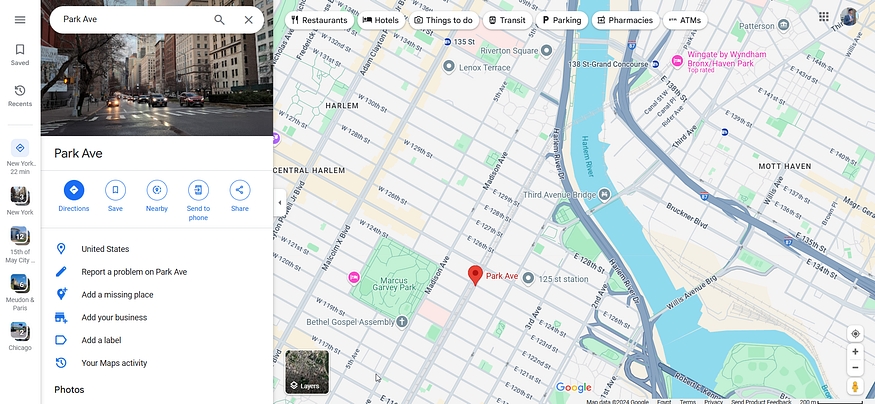Click Add a missing place
The height and width of the screenshot is (404, 875).
point(117,295)
